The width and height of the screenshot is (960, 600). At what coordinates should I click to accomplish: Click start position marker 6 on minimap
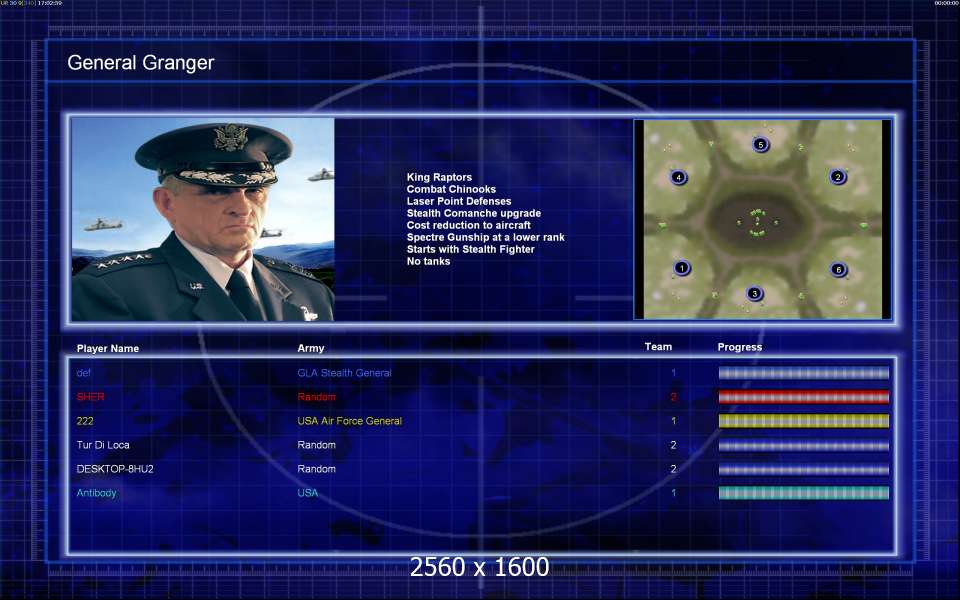(839, 269)
